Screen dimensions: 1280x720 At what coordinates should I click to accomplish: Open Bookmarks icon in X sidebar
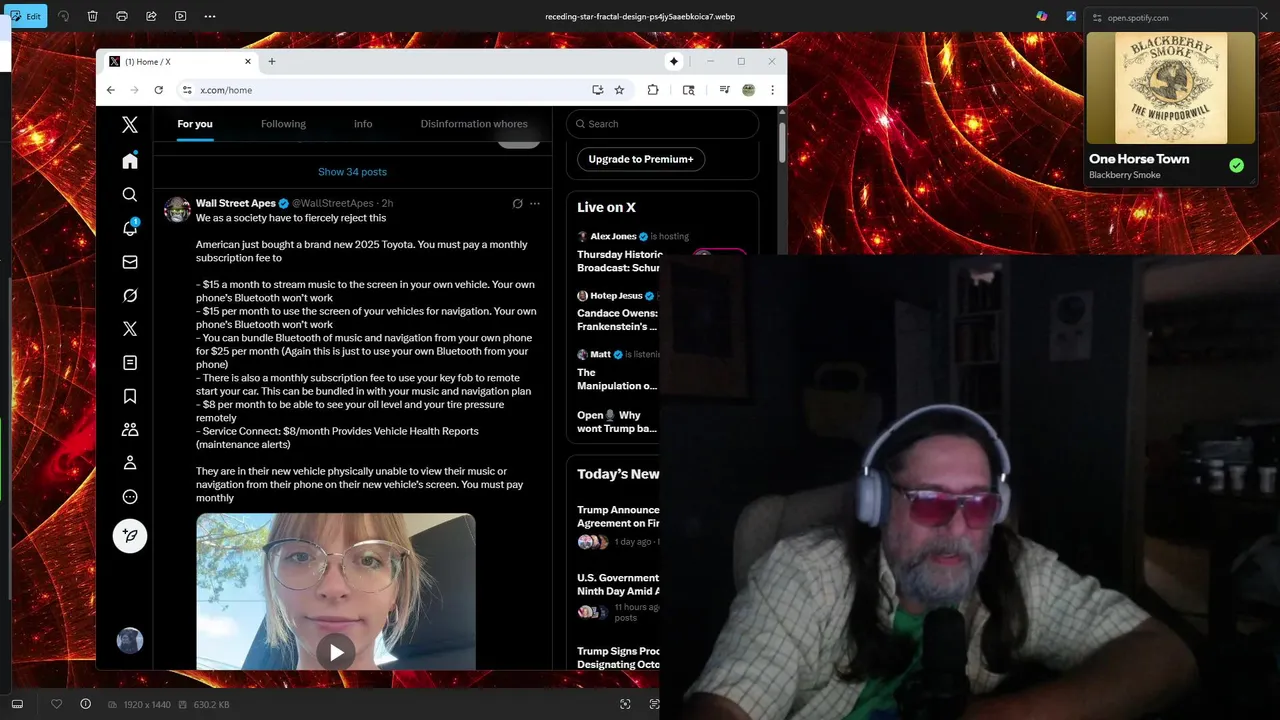click(x=130, y=396)
